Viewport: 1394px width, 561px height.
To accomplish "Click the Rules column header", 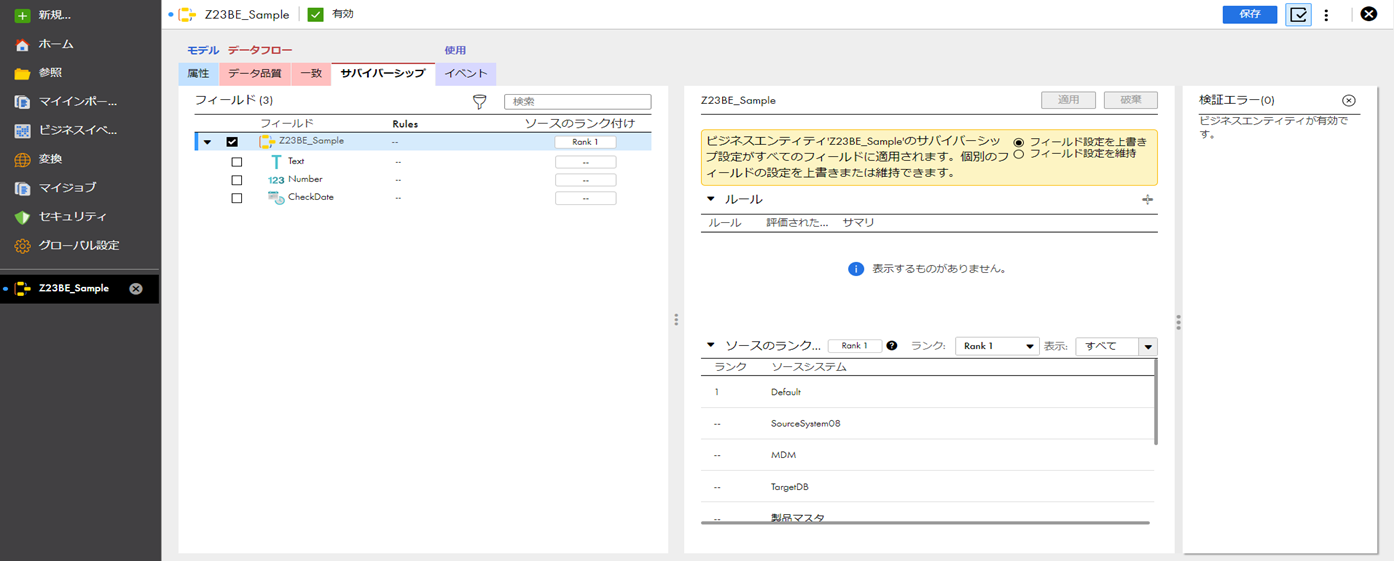I will point(405,124).
